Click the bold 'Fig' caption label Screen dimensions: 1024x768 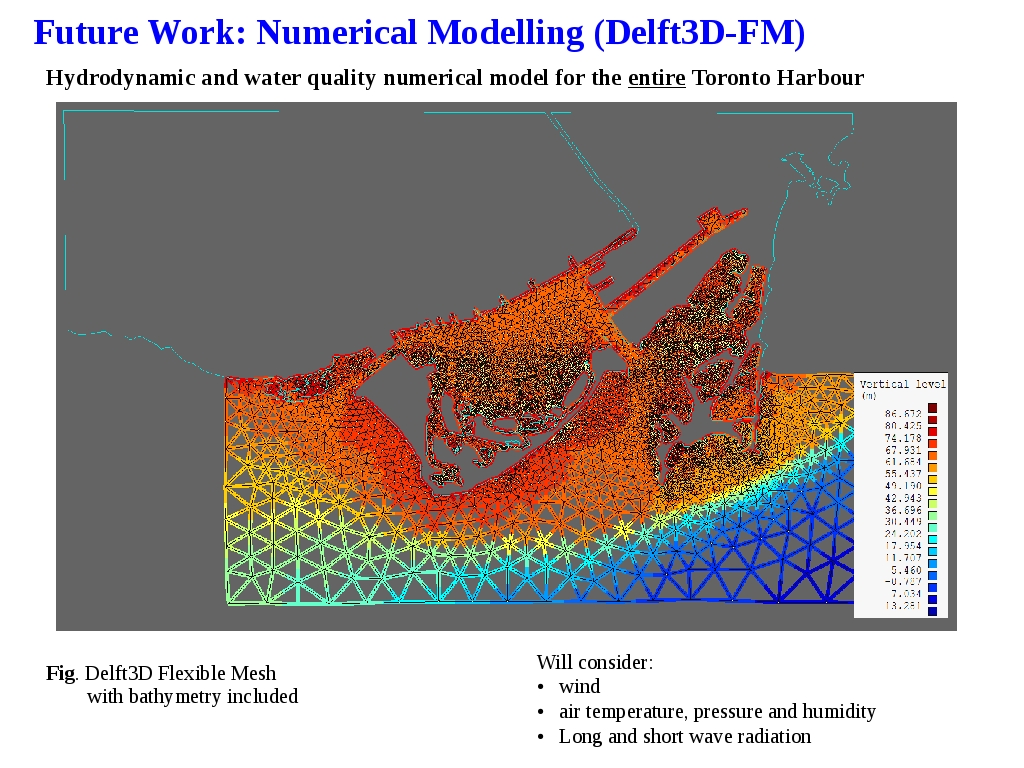click(x=60, y=673)
